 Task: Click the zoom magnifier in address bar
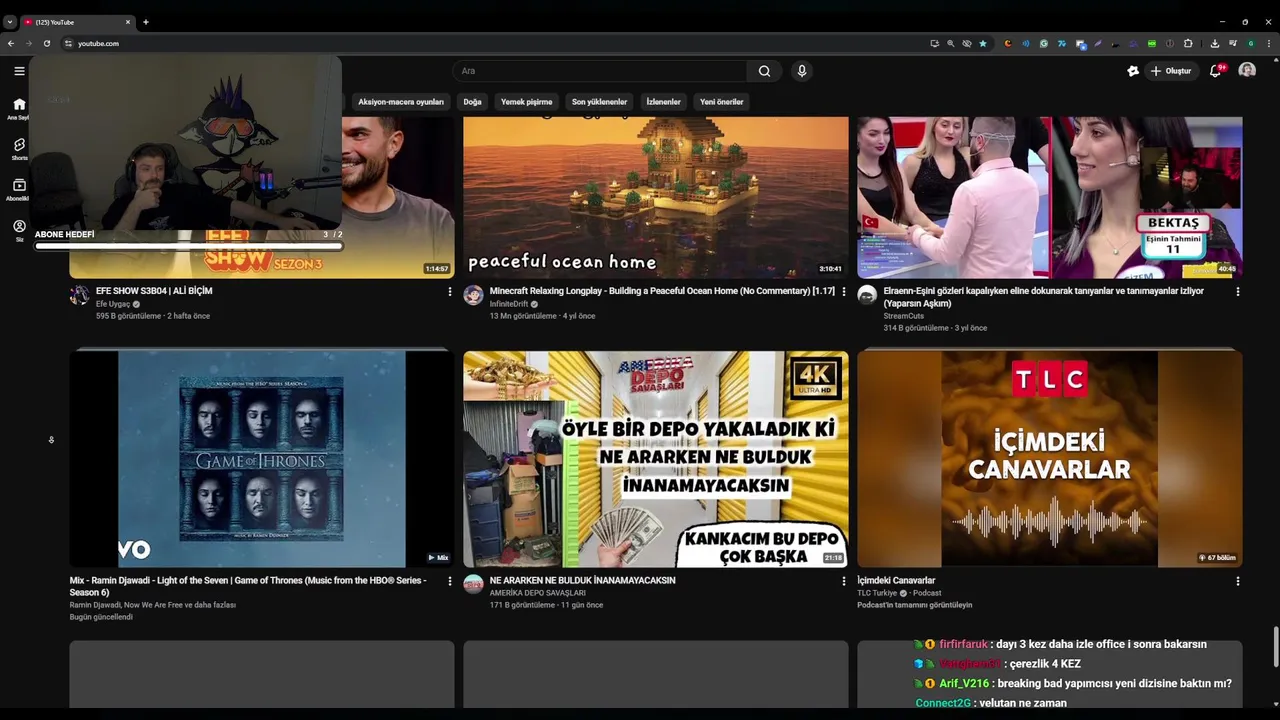[951, 43]
